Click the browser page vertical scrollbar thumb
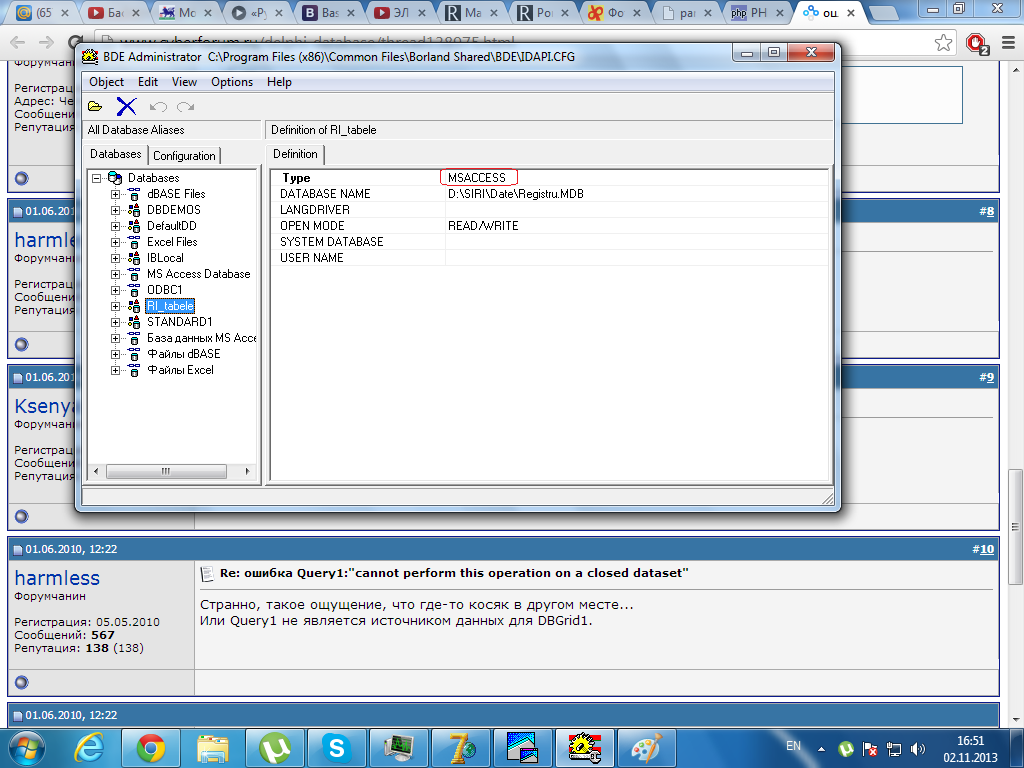The image size is (1024, 768). point(1016,527)
